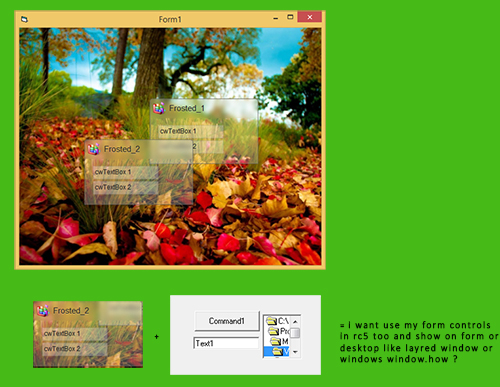Minimize the Form1 window

[x=275, y=18]
